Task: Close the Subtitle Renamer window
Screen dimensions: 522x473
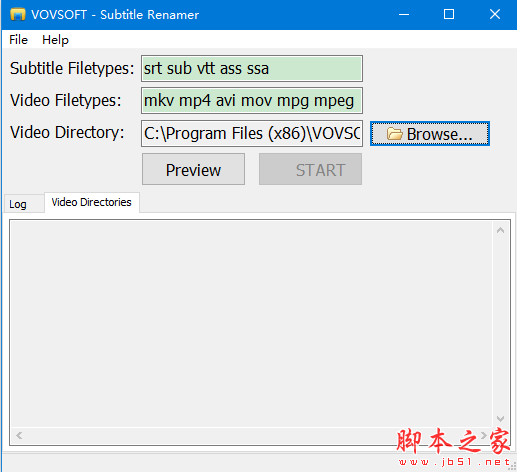Action: tap(495, 14)
